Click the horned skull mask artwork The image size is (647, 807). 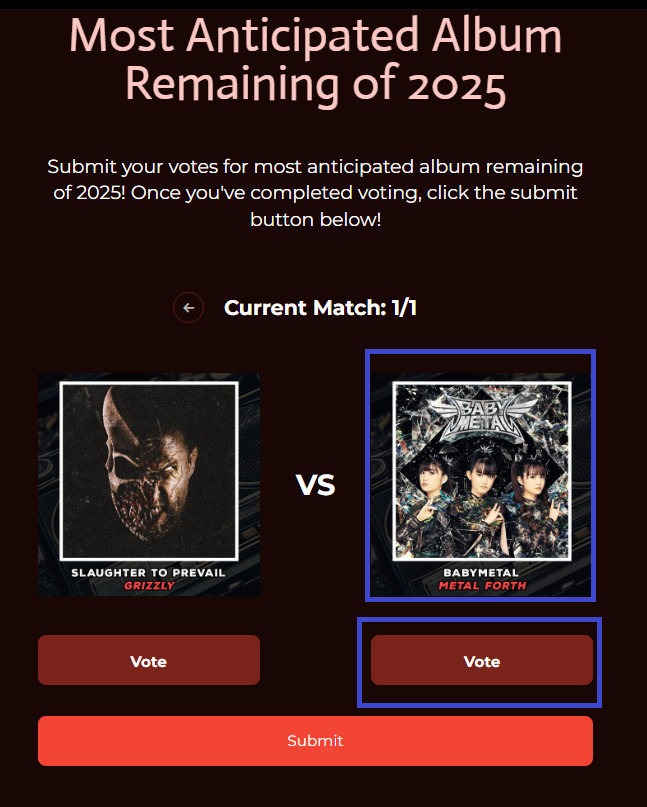click(x=149, y=466)
